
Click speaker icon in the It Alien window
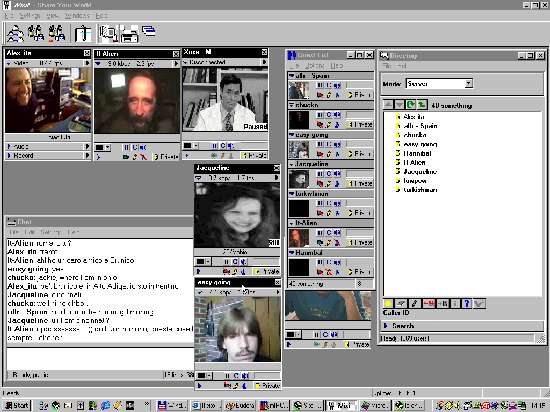click(143, 148)
